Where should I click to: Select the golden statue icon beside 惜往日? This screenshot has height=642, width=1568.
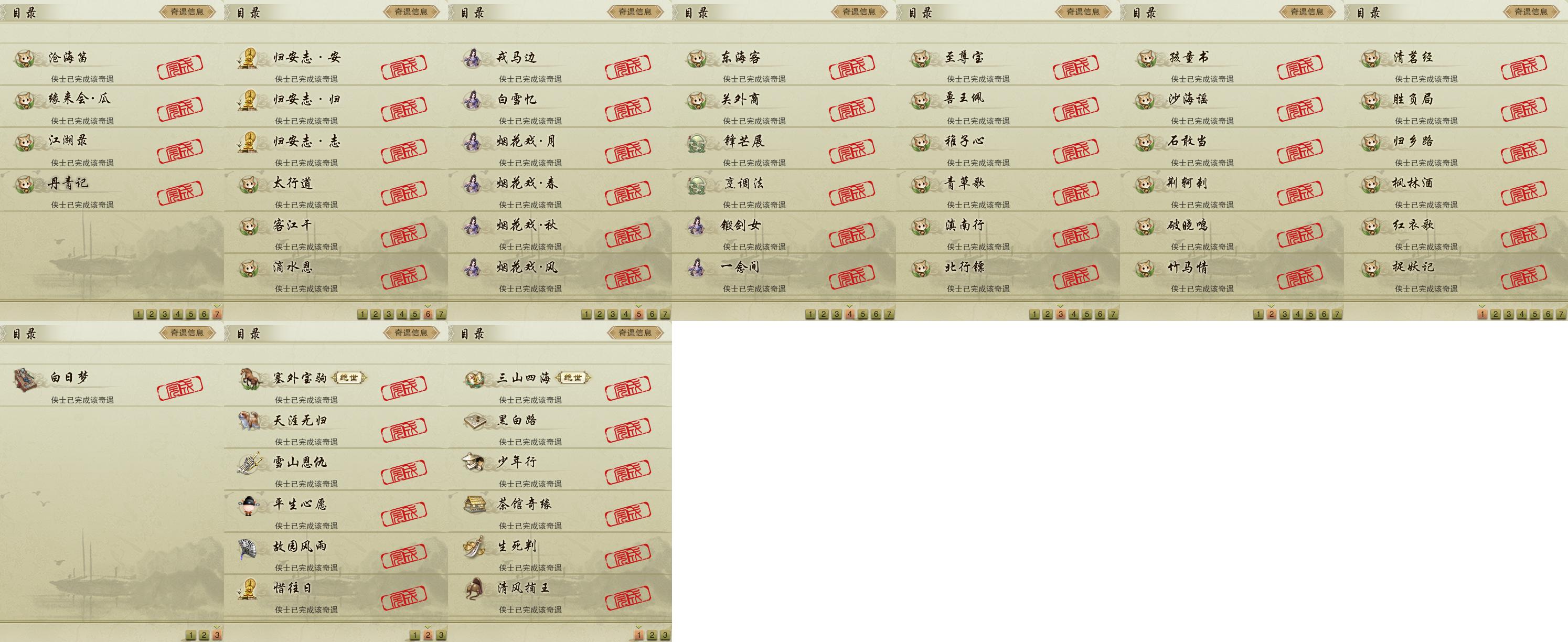248,588
